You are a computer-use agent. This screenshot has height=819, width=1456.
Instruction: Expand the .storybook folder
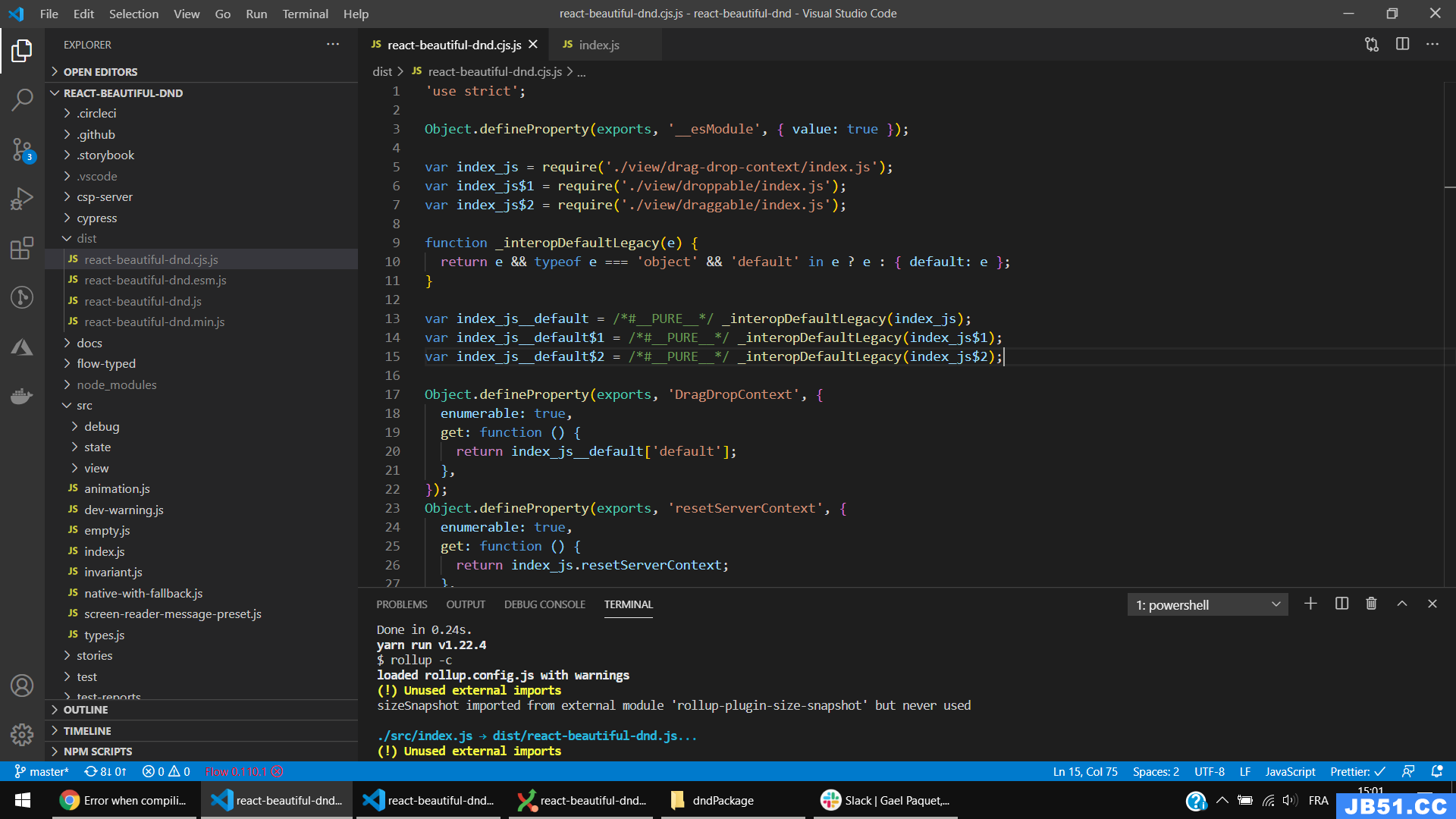pyautogui.click(x=201, y=155)
